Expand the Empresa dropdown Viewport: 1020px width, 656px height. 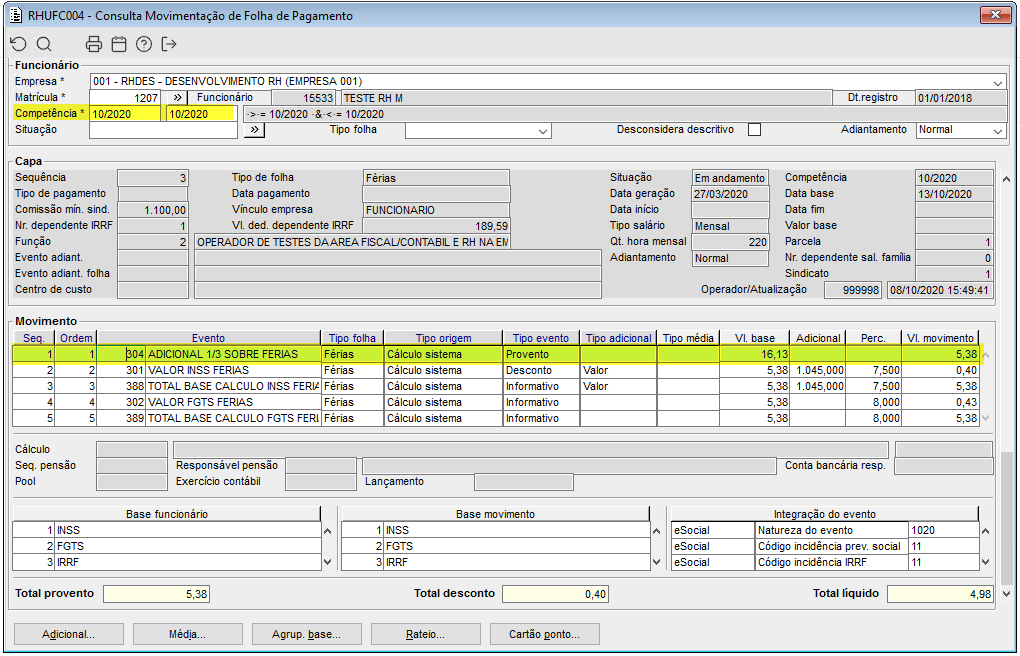click(x=998, y=82)
